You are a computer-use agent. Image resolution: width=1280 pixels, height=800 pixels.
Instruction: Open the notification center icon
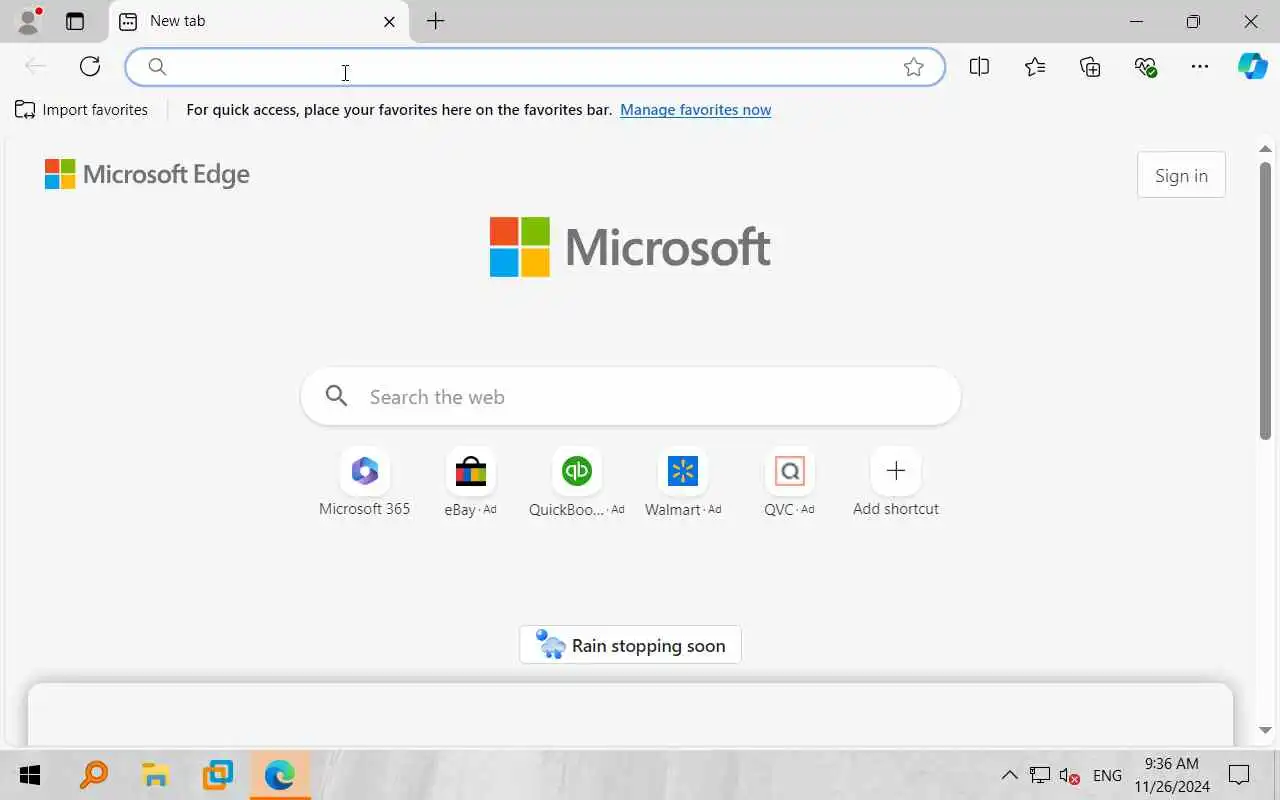click(1239, 775)
